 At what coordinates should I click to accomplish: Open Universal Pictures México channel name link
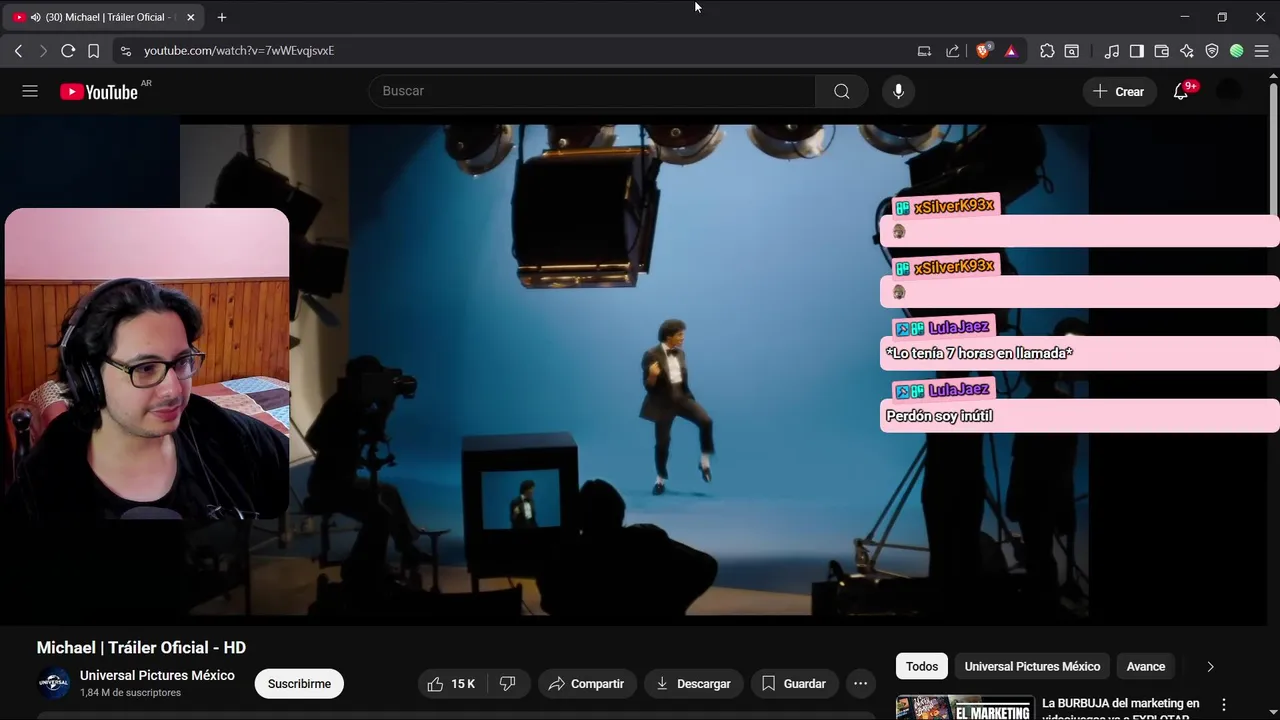coord(157,675)
